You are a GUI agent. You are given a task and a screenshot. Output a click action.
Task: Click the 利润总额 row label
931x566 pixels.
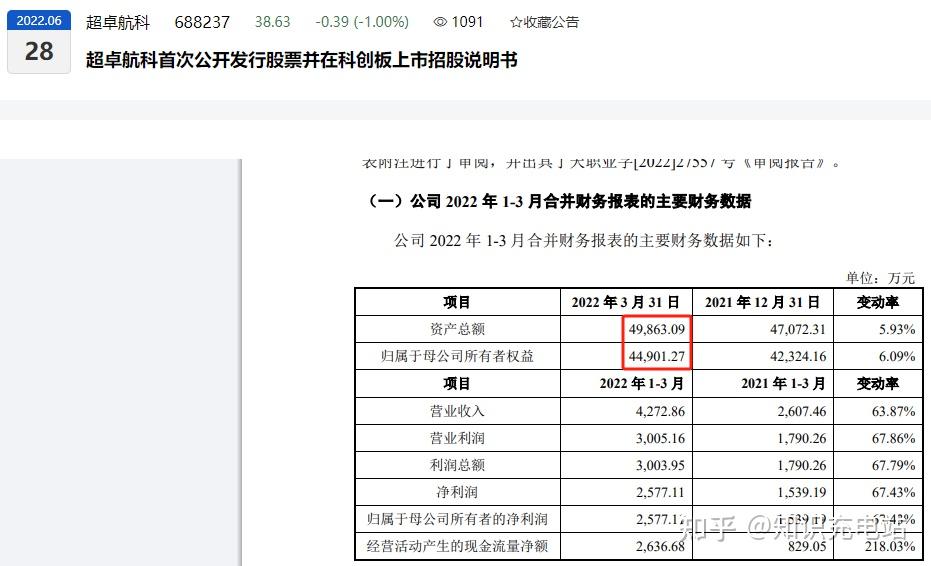click(457, 465)
